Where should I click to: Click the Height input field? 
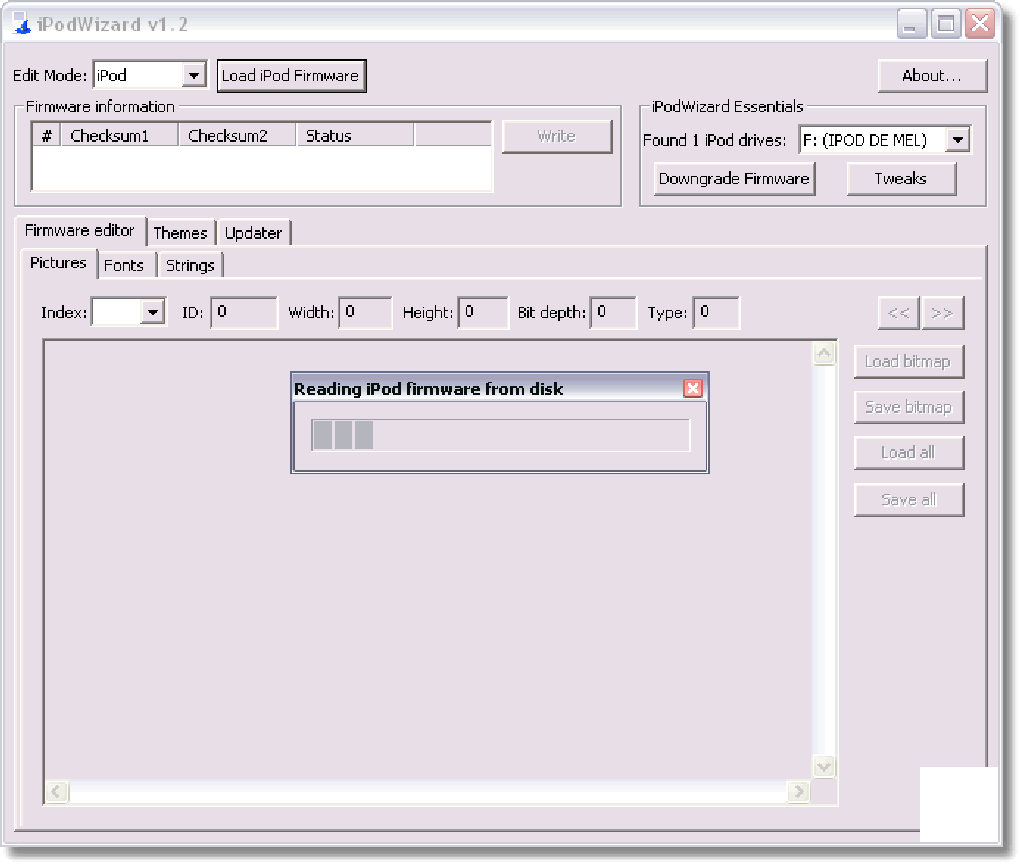coord(483,312)
